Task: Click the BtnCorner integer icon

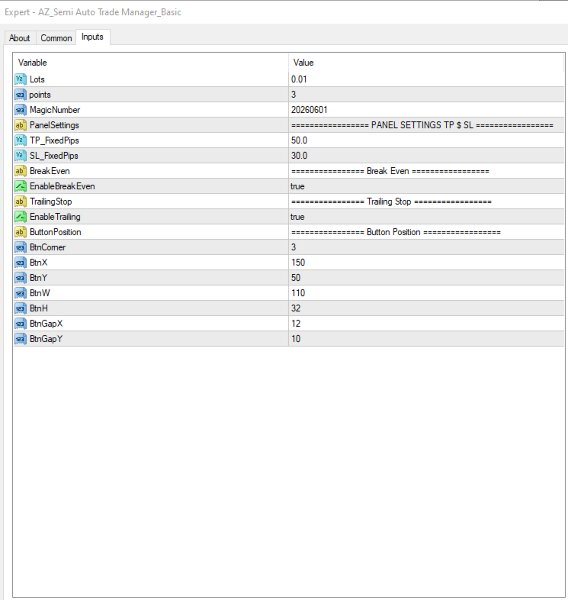Action: pyautogui.click(x=20, y=247)
